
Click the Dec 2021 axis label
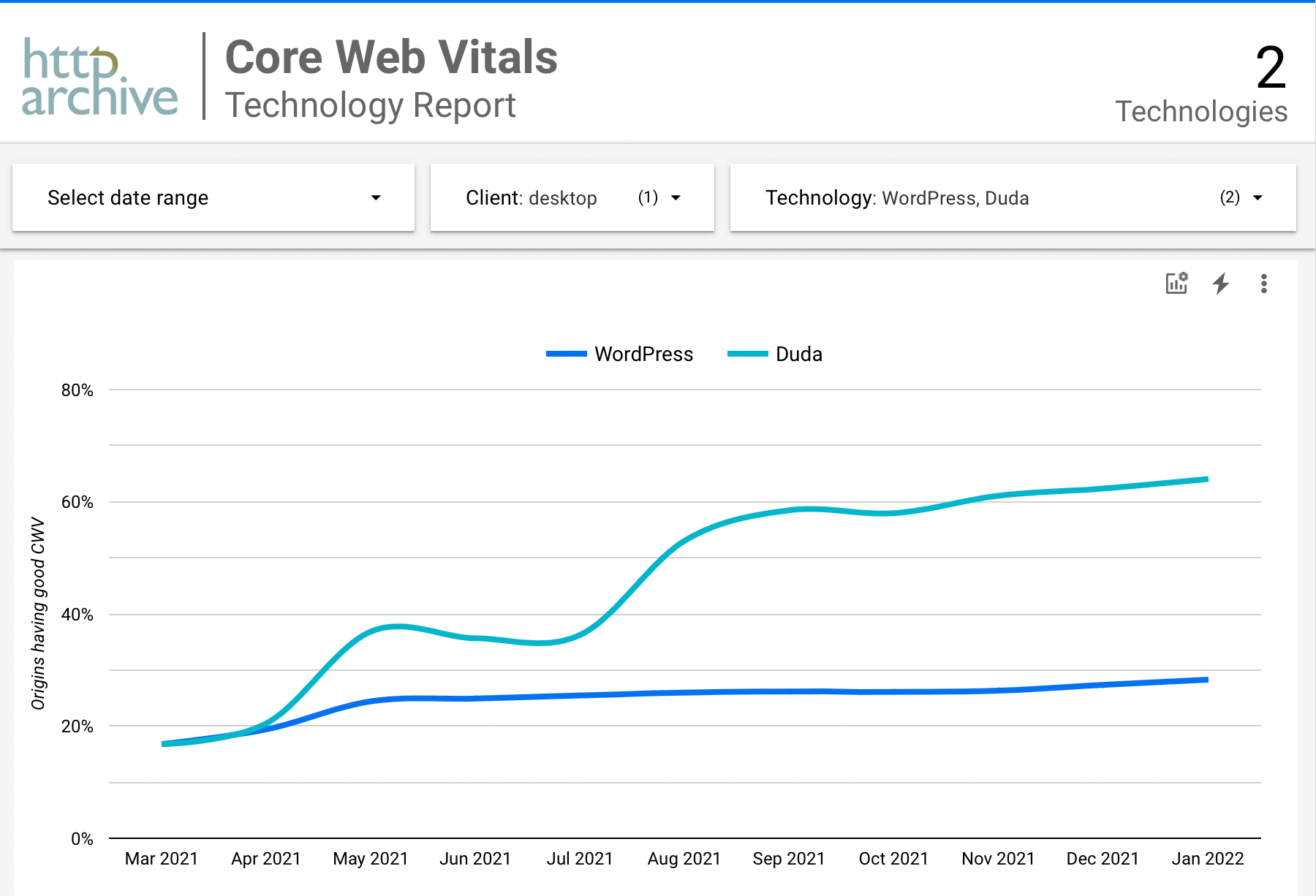pos(1103,858)
